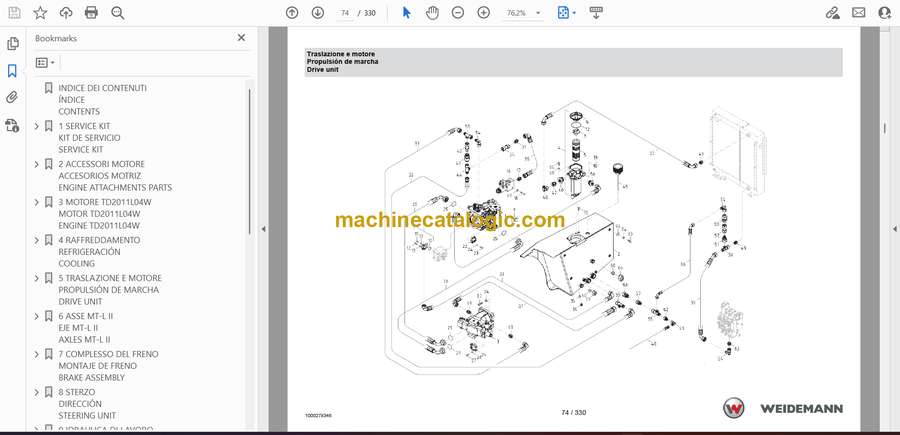Click the Drive unit page heading
This screenshot has width=900, height=435.
click(x=322, y=69)
